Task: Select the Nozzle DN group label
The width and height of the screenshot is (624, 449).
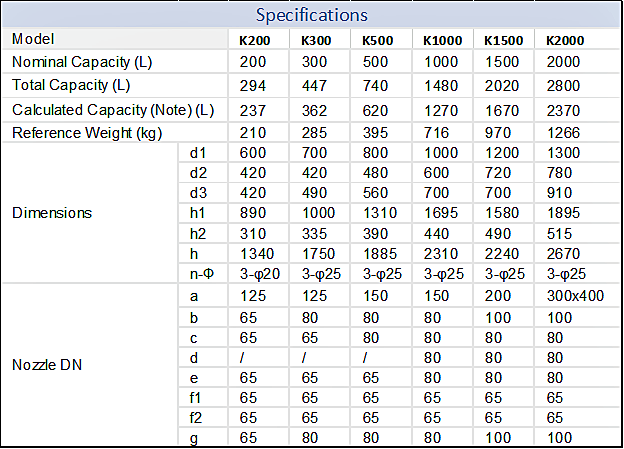Action: (x=47, y=365)
